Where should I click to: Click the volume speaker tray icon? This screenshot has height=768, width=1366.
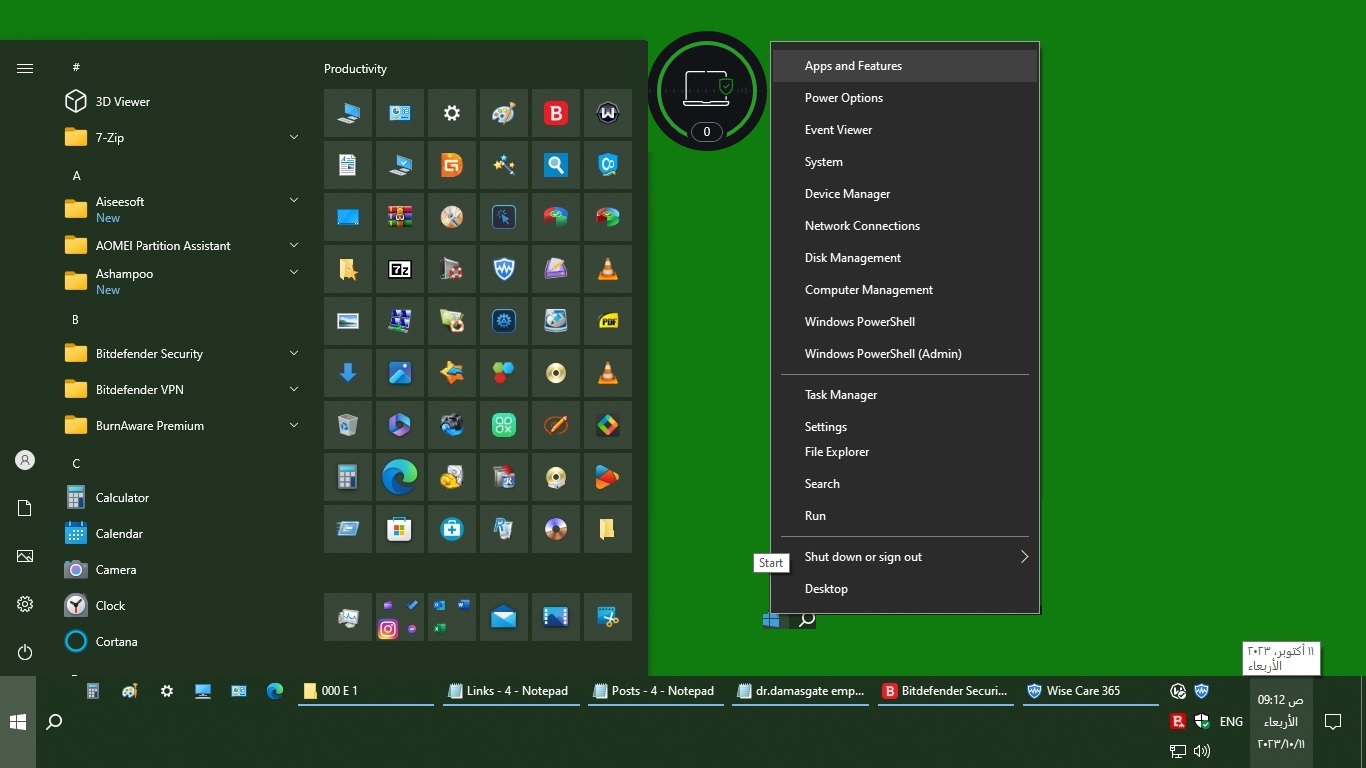(1202, 750)
